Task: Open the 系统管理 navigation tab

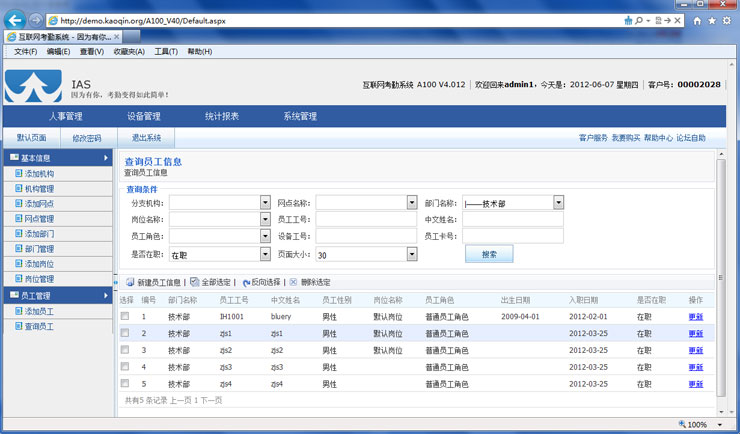Action: coord(300,116)
